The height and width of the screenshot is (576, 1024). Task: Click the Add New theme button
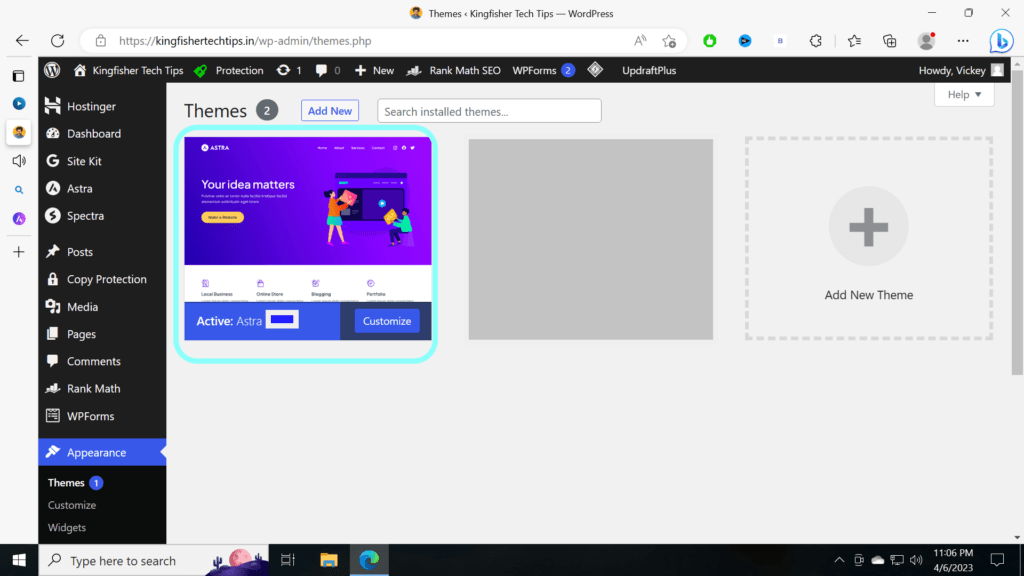pyautogui.click(x=330, y=110)
